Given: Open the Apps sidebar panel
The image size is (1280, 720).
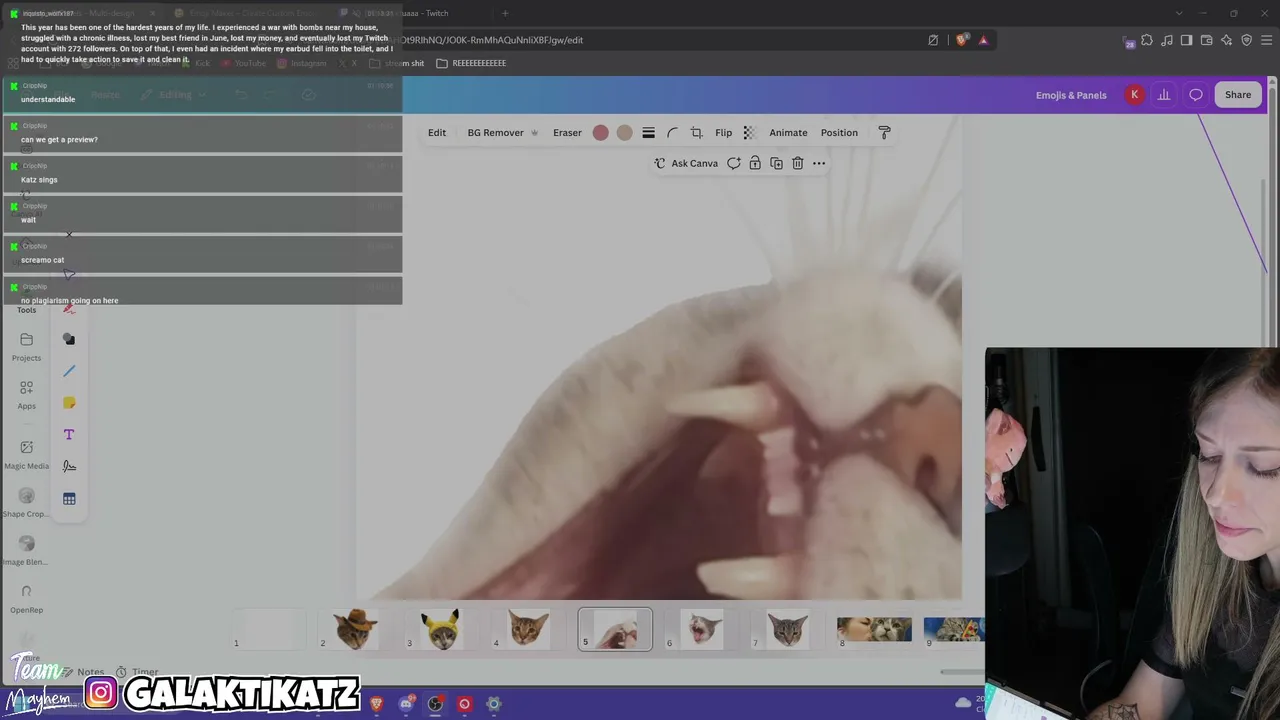Looking at the screenshot, I should [26, 395].
